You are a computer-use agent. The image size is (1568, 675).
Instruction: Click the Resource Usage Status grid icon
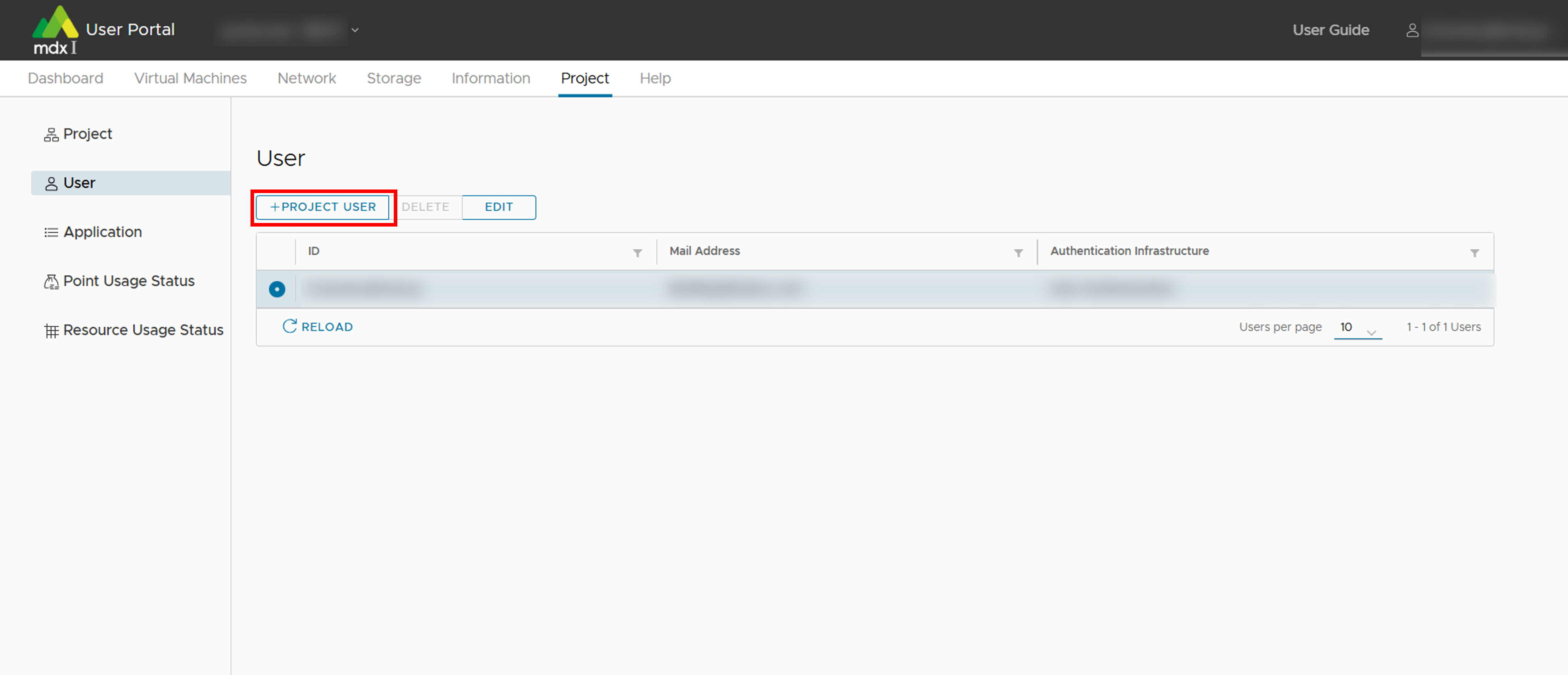click(x=51, y=331)
